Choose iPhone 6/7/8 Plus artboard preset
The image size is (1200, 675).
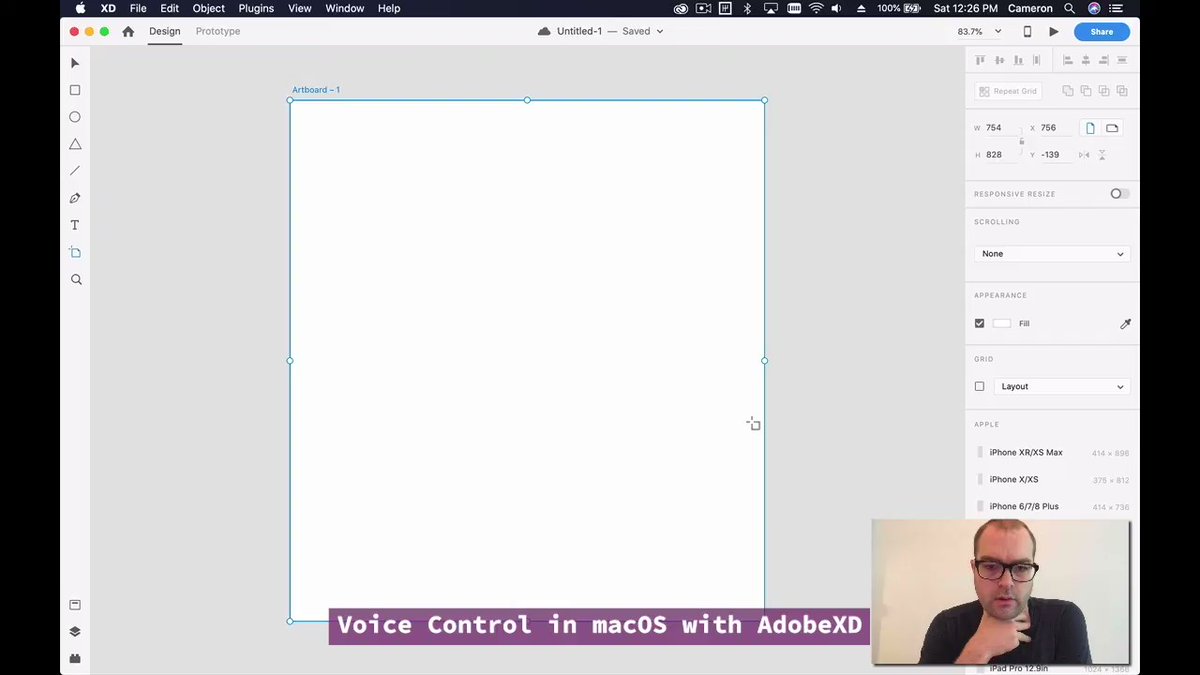1052,507
